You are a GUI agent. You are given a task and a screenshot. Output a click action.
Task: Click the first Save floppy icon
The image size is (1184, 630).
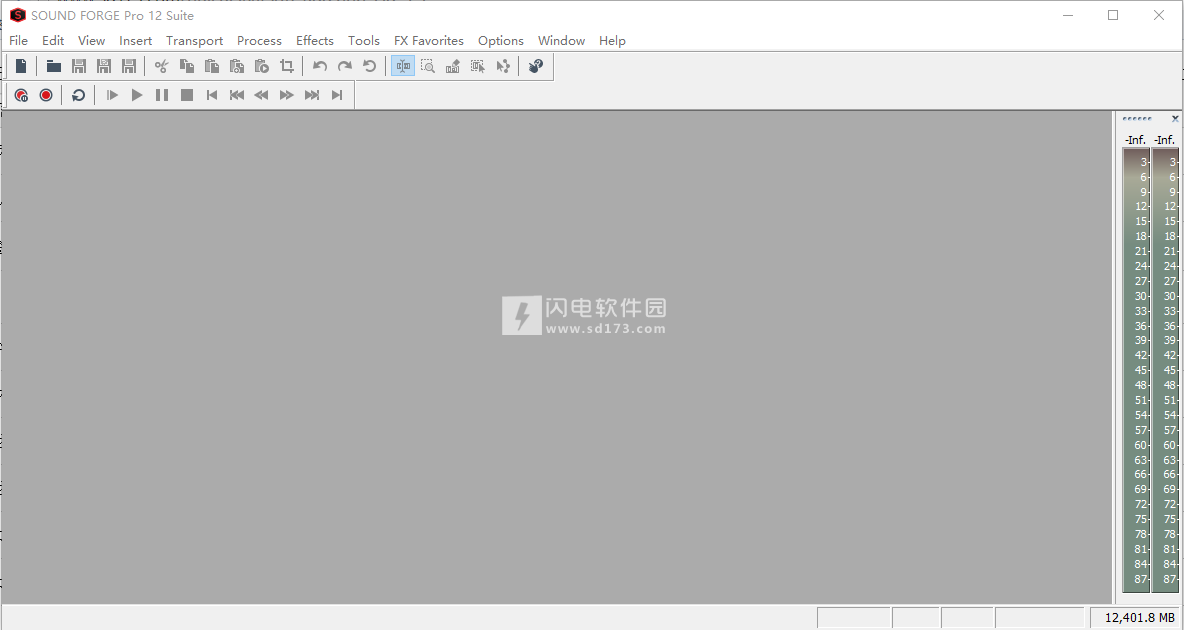click(79, 66)
